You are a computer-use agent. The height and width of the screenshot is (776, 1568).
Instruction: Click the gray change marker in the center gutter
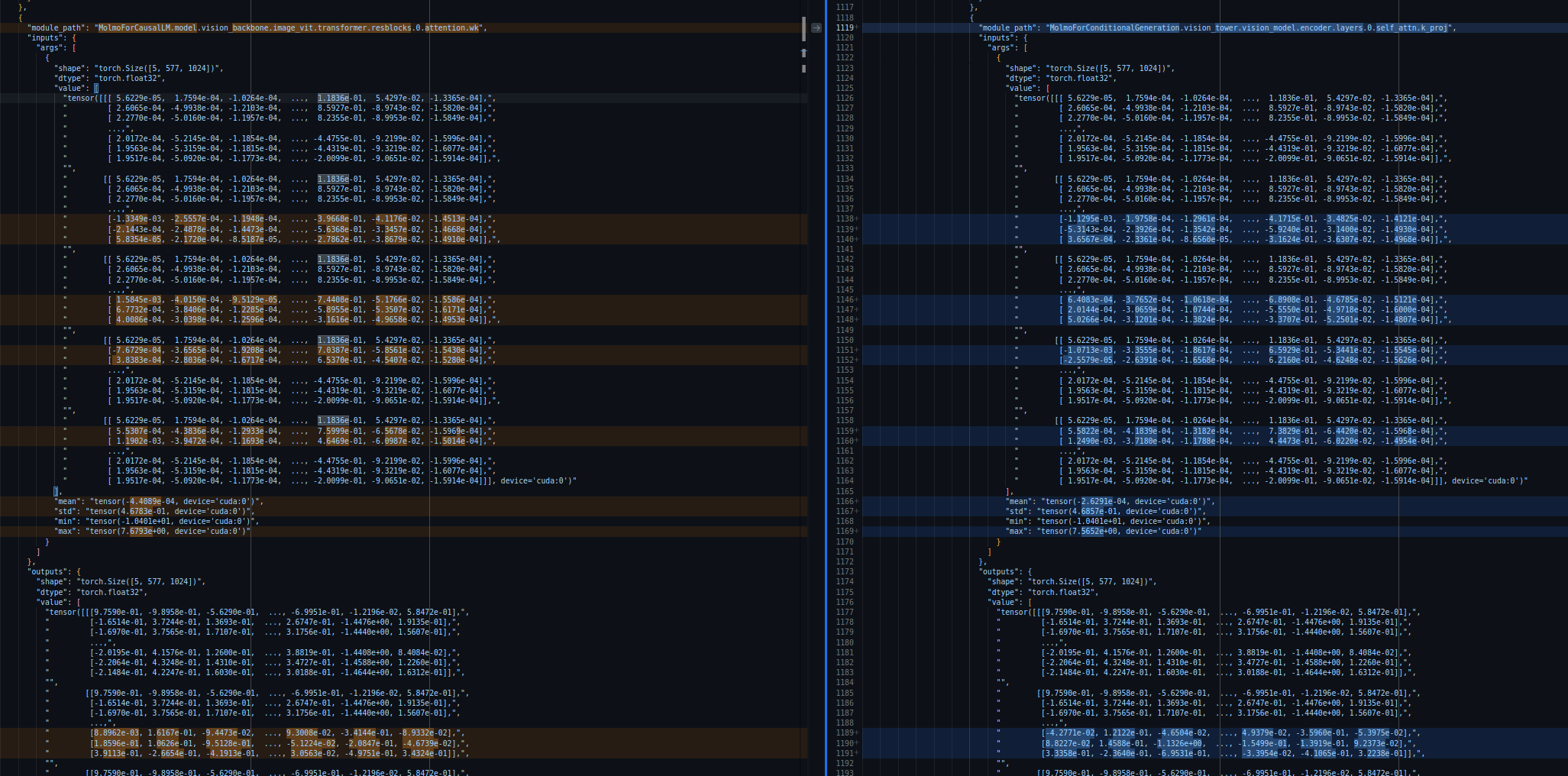[803, 29]
